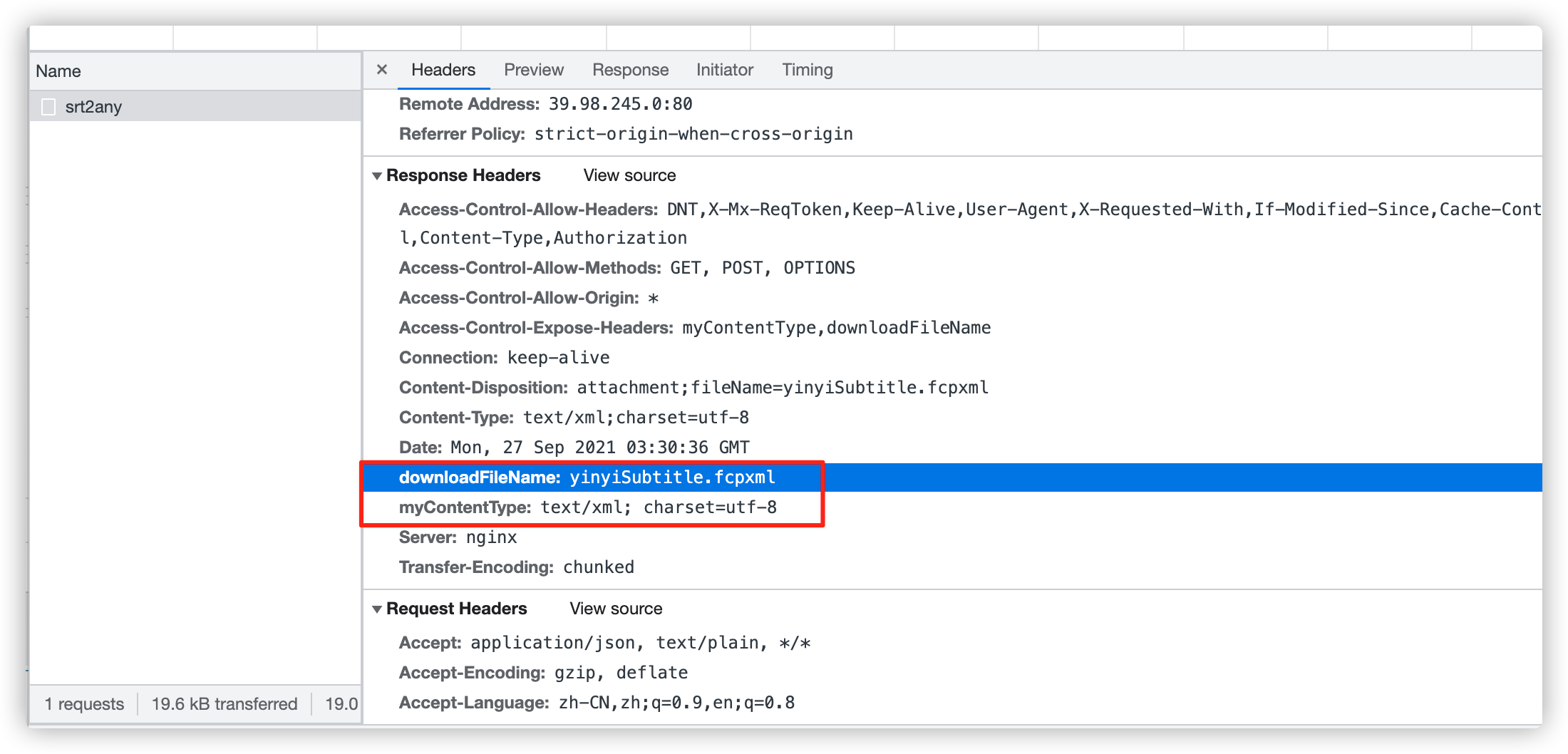1568x754 pixels.
Task: Open the Preview tab
Action: (x=533, y=70)
